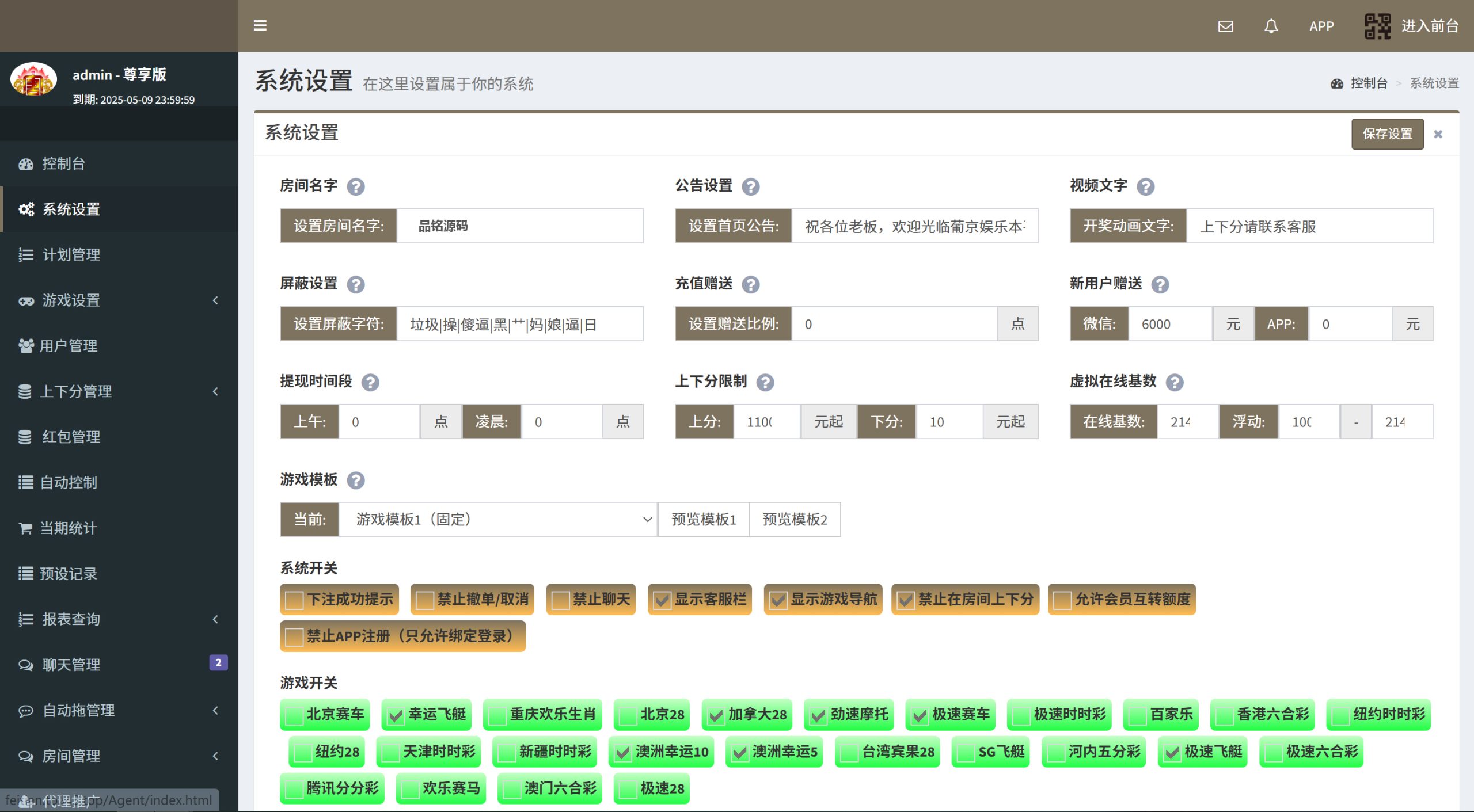Image resolution: width=1474 pixels, height=812 pixels.
Task: Click the 设置房间名字 input field
Action: pyautogui.click(x=519, y=226)
